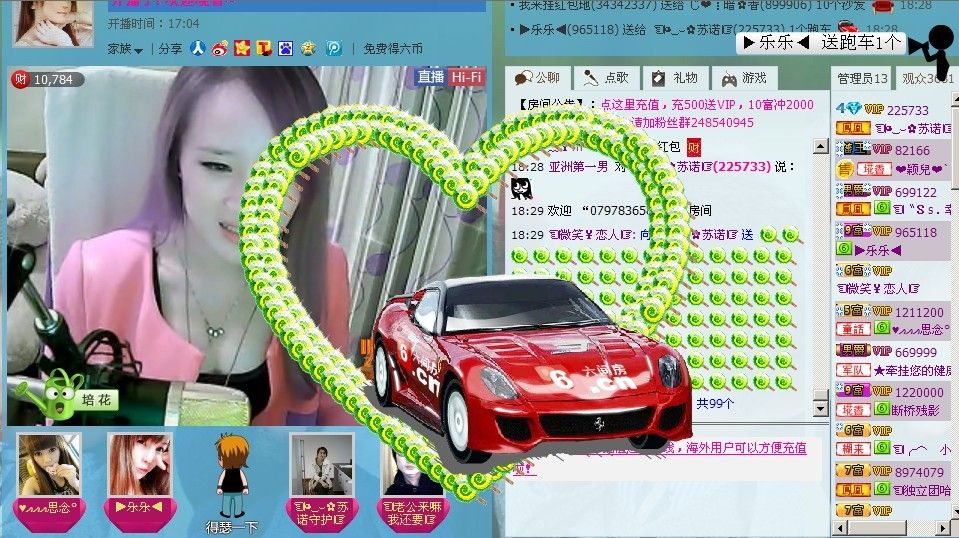Select user 669999 in the list
The height and width of the screenshot is (538, 959).
tap(916, 352)
